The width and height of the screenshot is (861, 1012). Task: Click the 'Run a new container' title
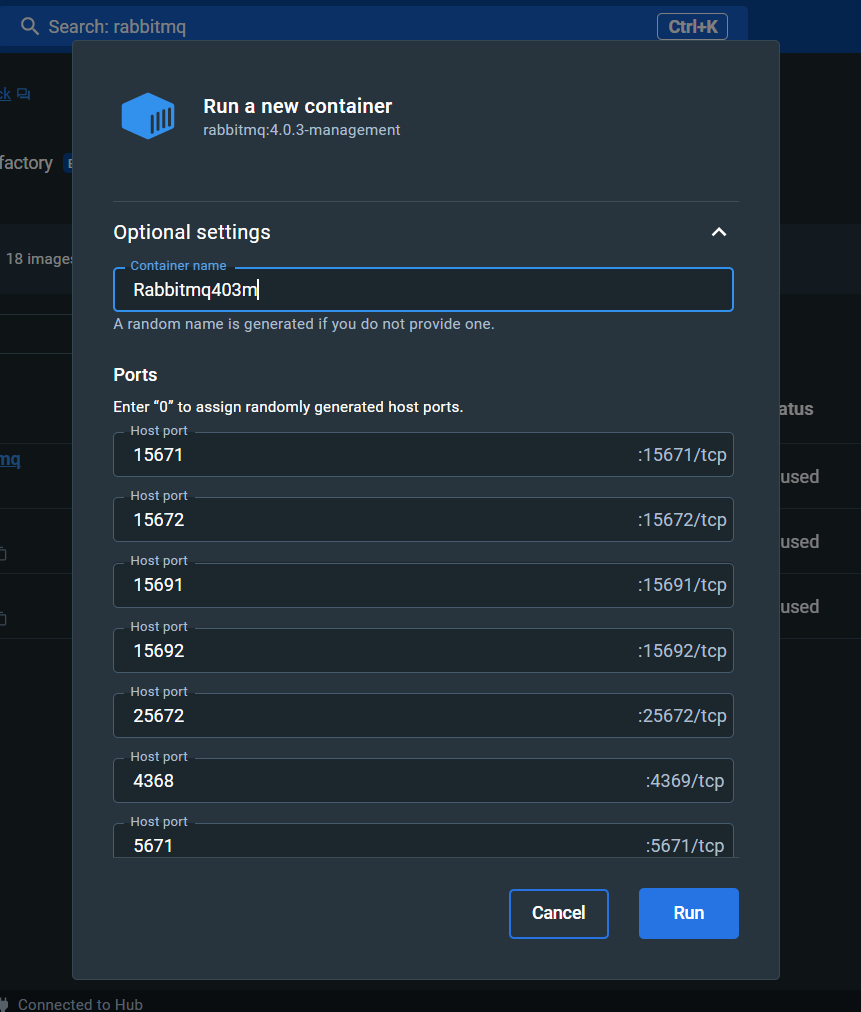298,106
